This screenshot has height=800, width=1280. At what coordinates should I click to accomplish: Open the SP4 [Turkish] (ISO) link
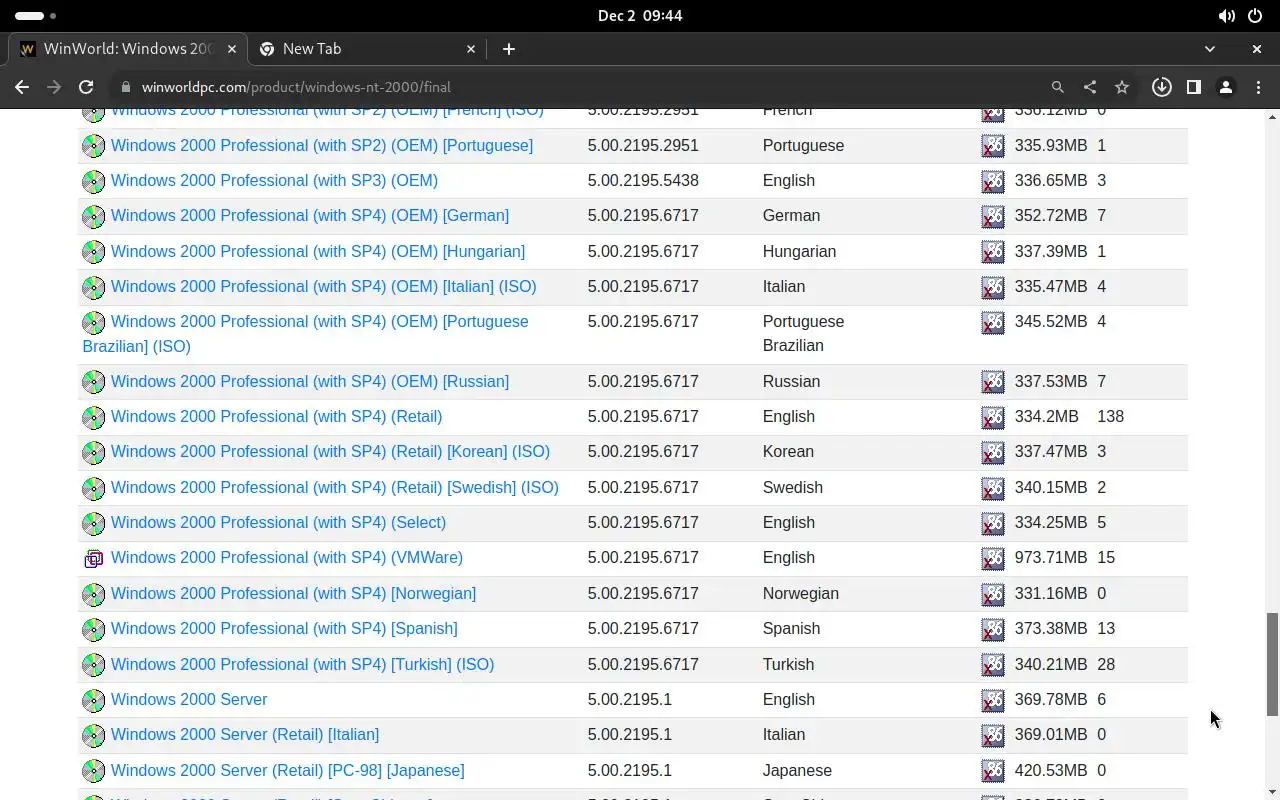pos(302,664)
